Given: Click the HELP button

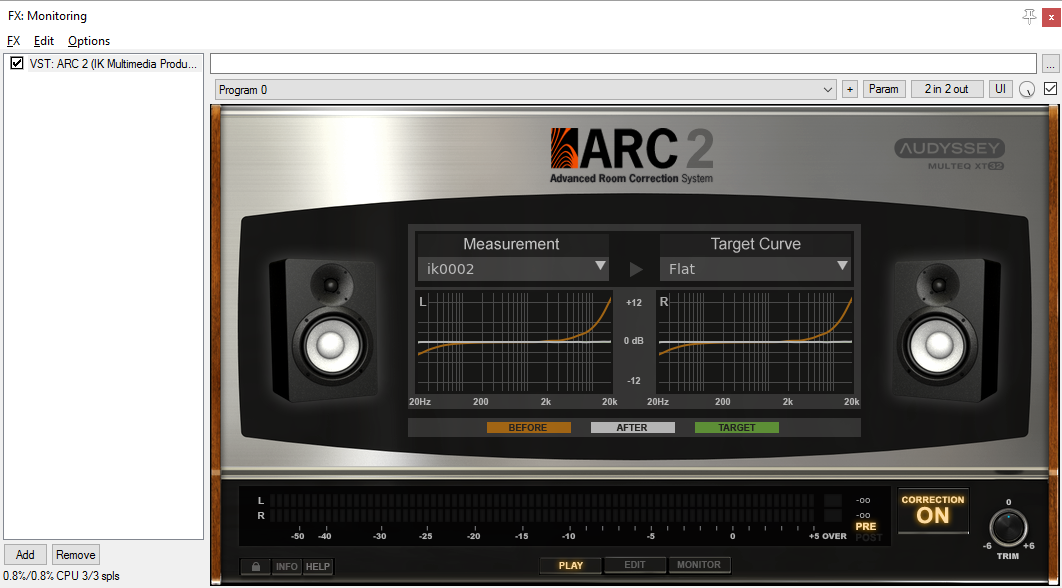Looking at the screenshot, I should (318, 566).
